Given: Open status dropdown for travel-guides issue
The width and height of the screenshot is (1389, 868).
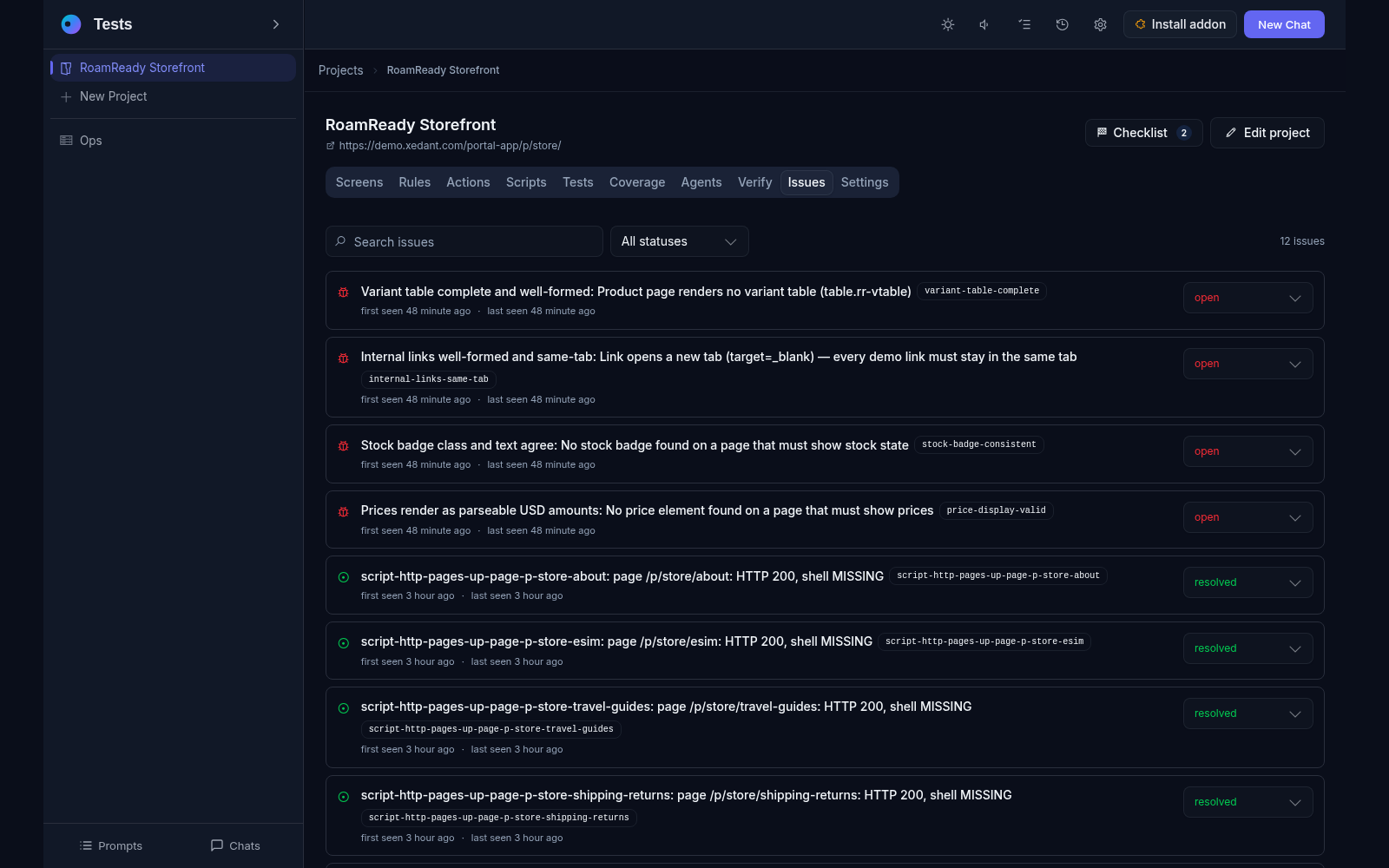Looking at the screenshot, I should point(1248,713).
